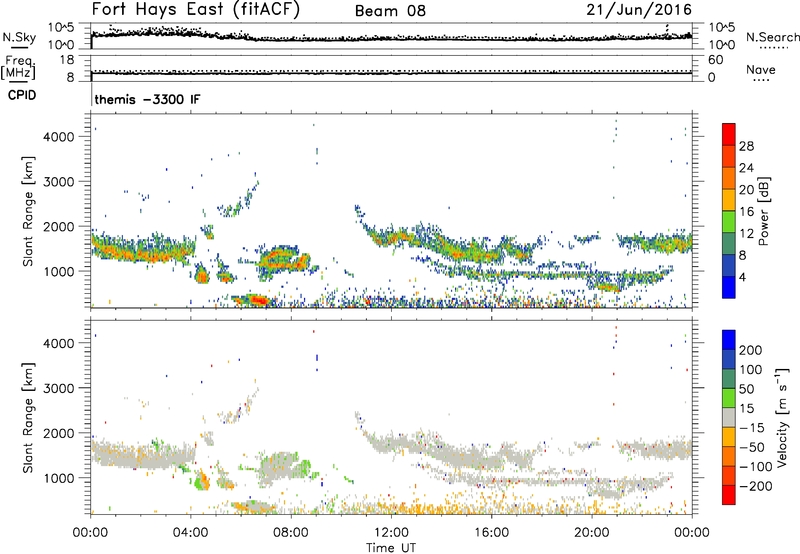Select the Beam 08 label

[x=390, y=11]
